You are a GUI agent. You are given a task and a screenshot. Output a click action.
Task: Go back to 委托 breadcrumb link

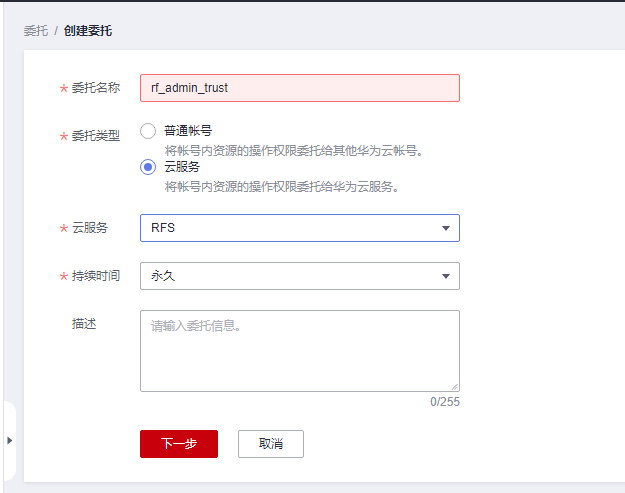(x=36, y=31)
